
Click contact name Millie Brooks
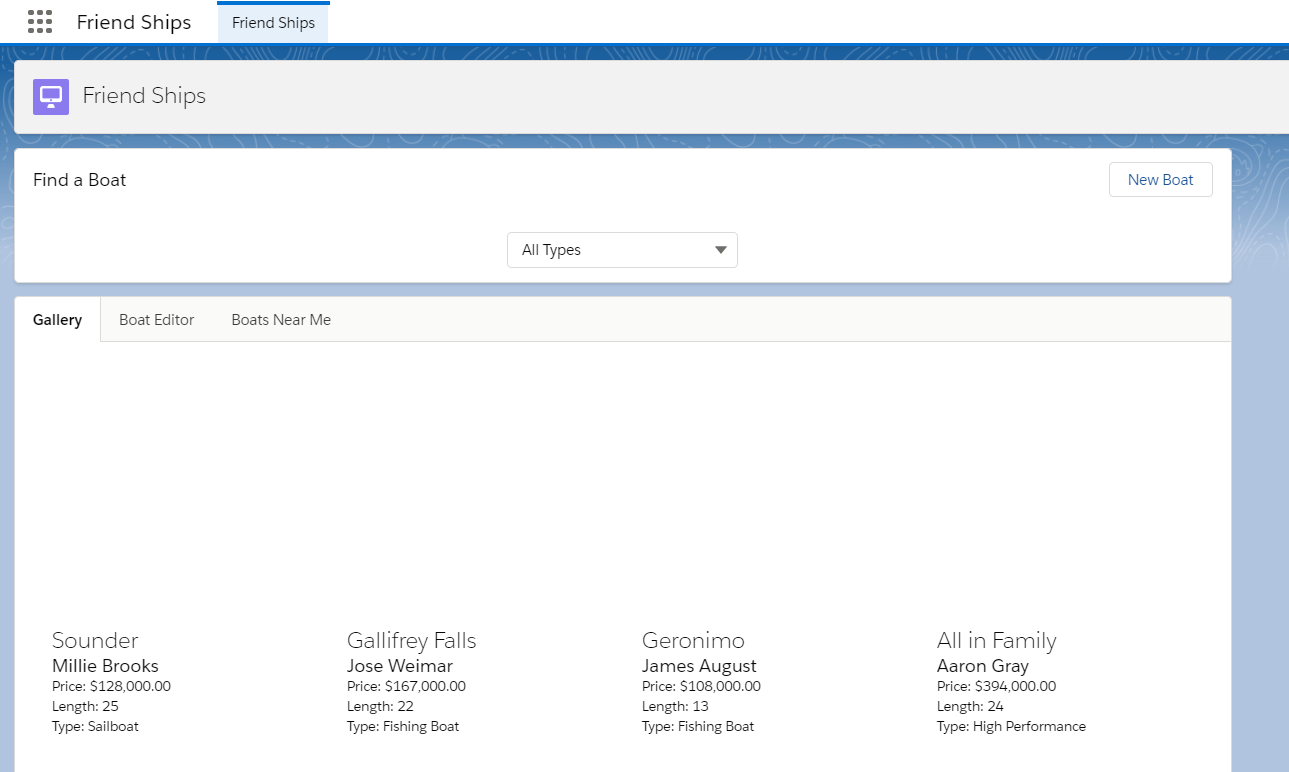click(105, 666)
